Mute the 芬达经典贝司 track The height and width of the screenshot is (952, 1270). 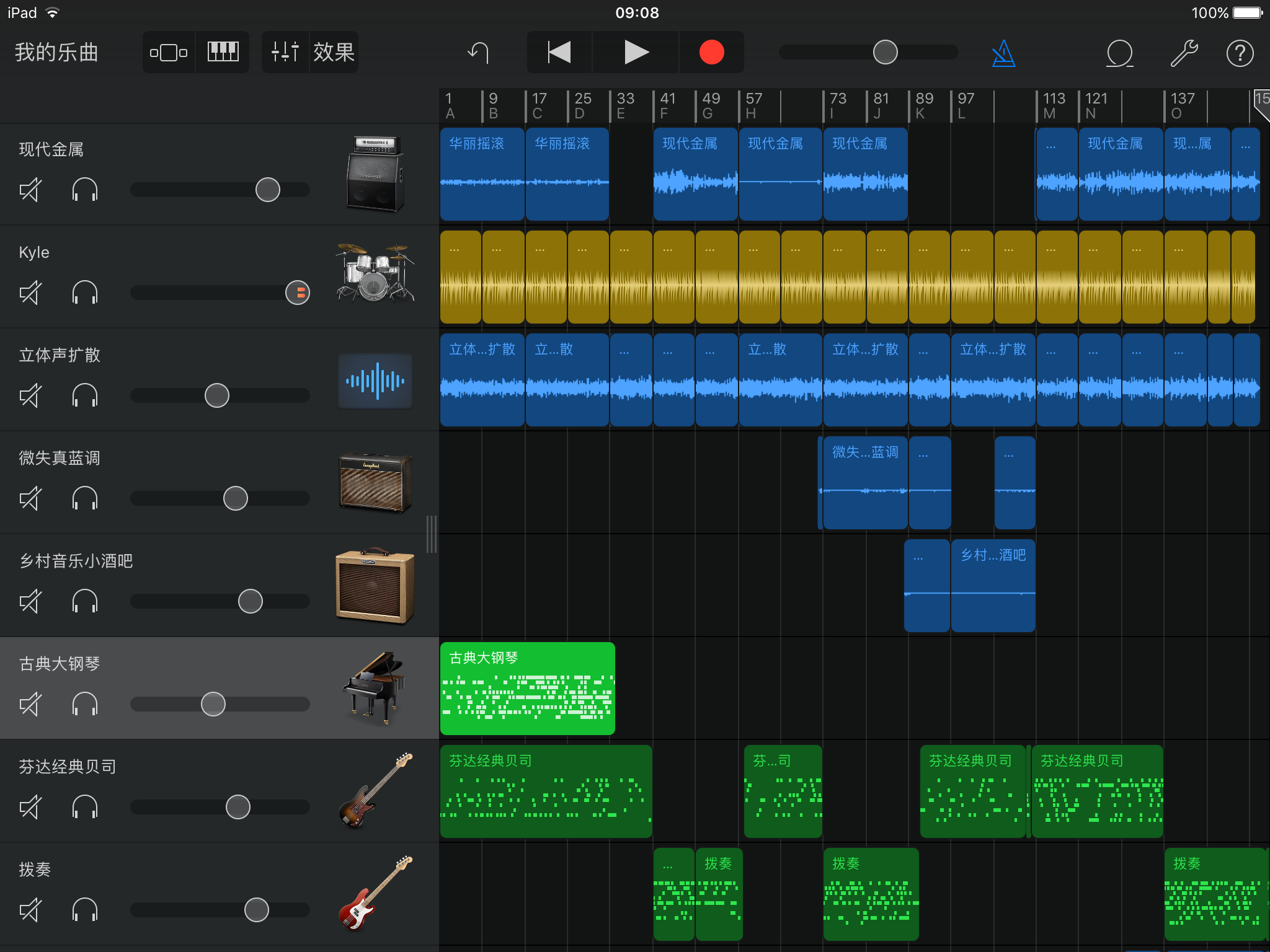[30, 807]
